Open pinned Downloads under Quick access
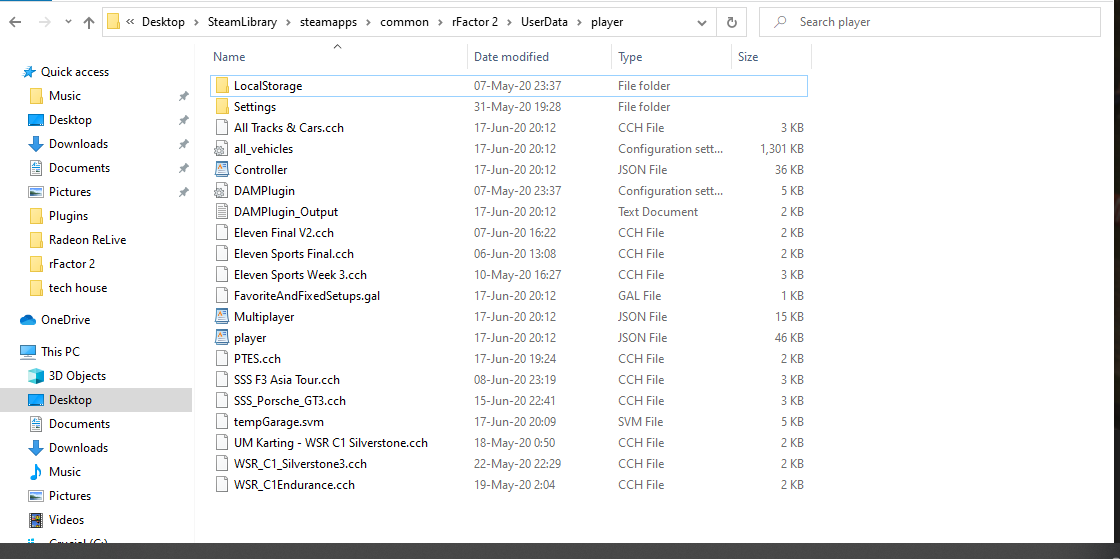 pyautogui.click(x=78, y=143)
